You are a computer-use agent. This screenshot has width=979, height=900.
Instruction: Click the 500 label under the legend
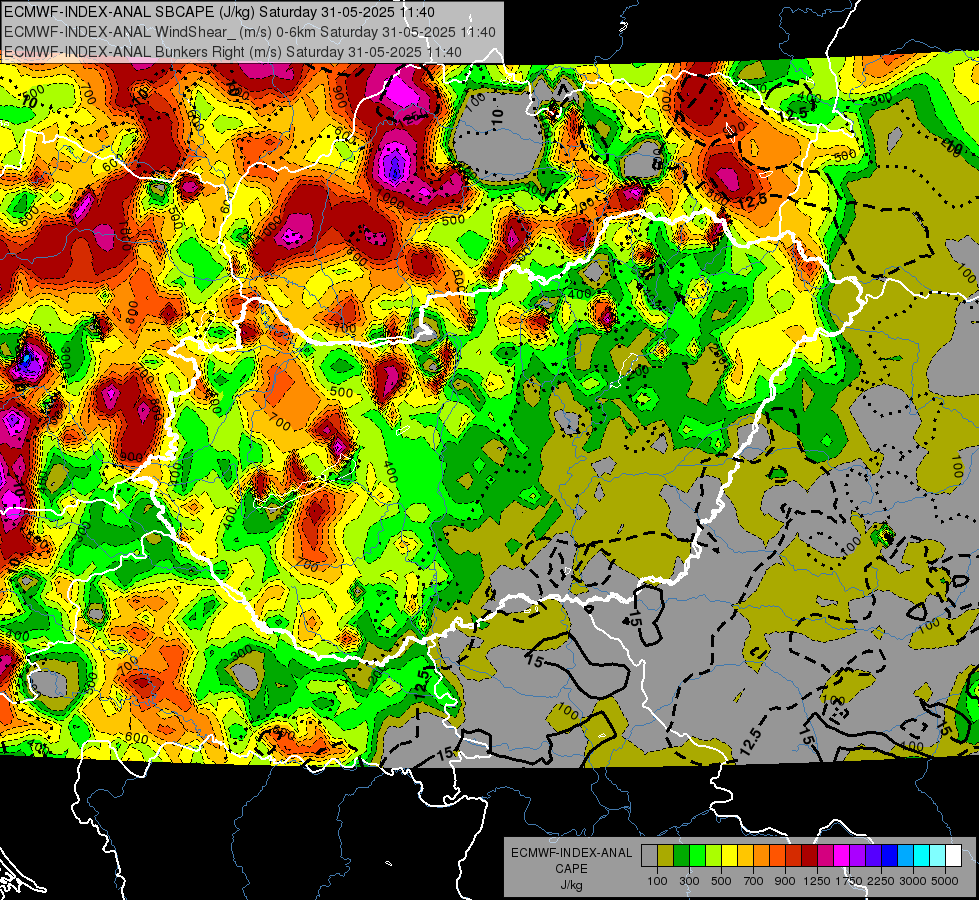click(721, 881)
